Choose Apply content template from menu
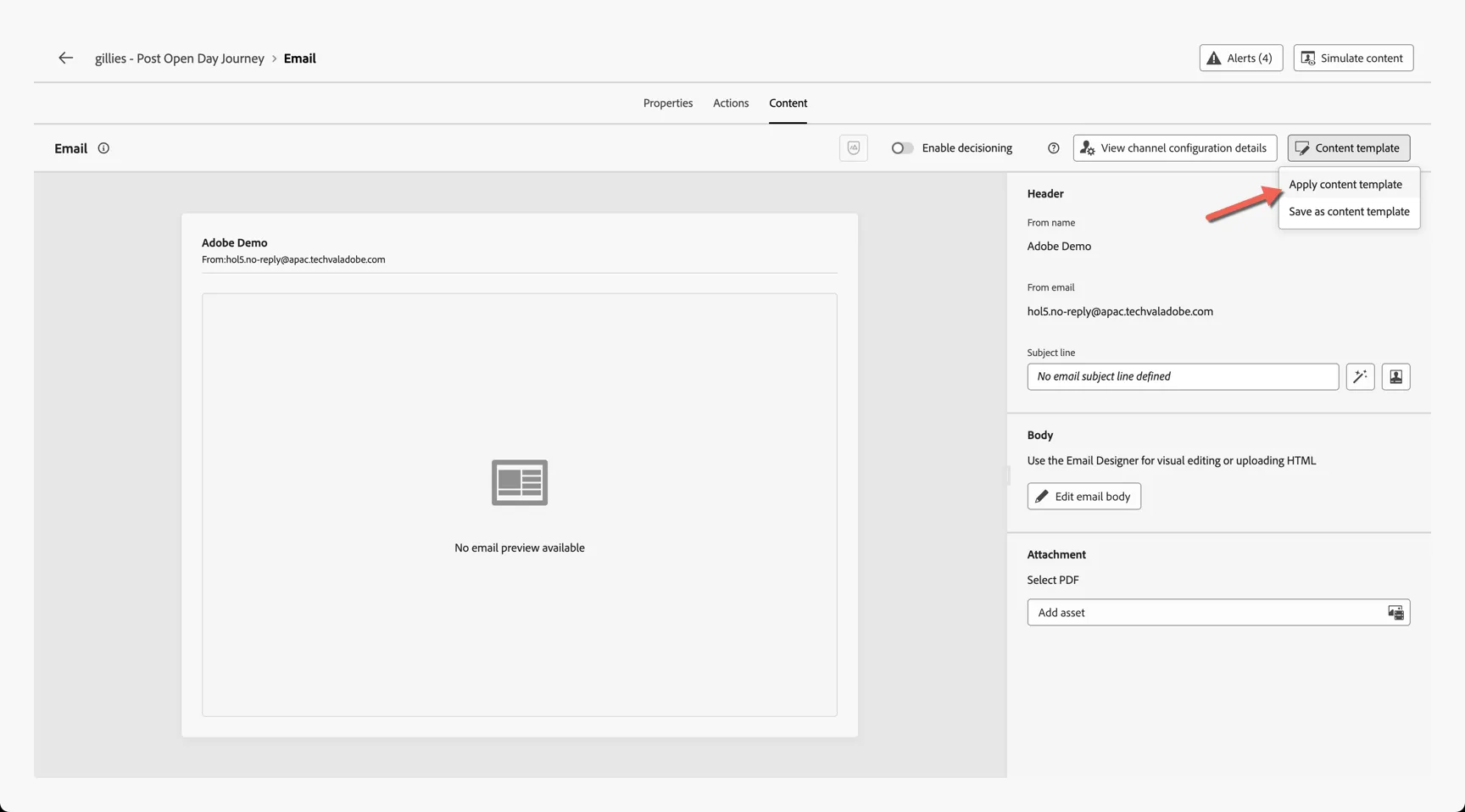The image size is (1465, 812). click(x=1349, y=185)
